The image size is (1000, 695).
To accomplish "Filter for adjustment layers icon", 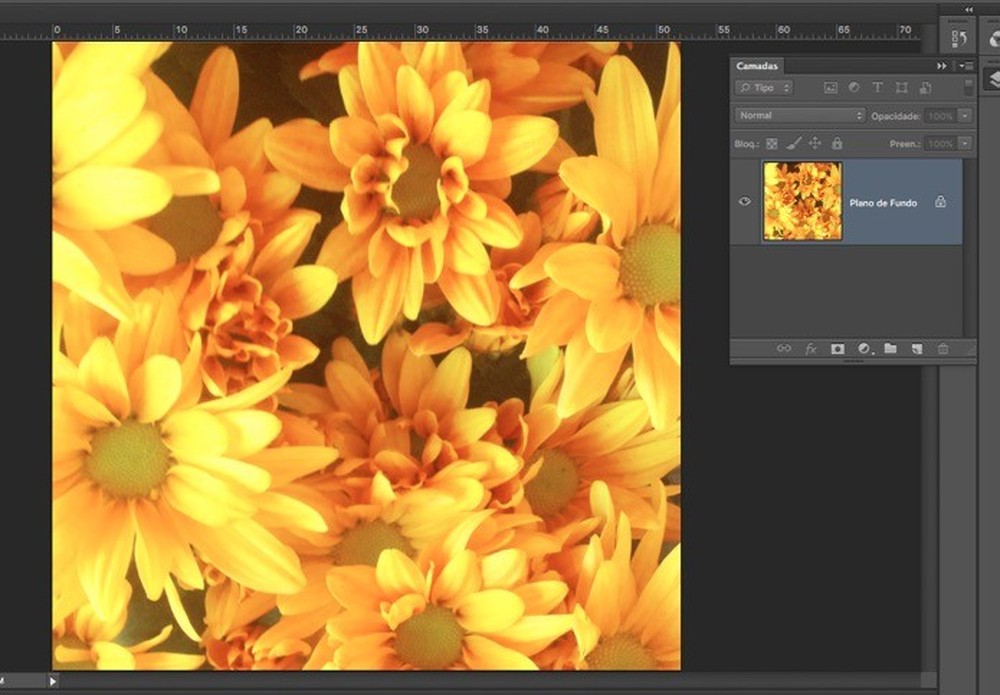I will (x=854, y=88).
